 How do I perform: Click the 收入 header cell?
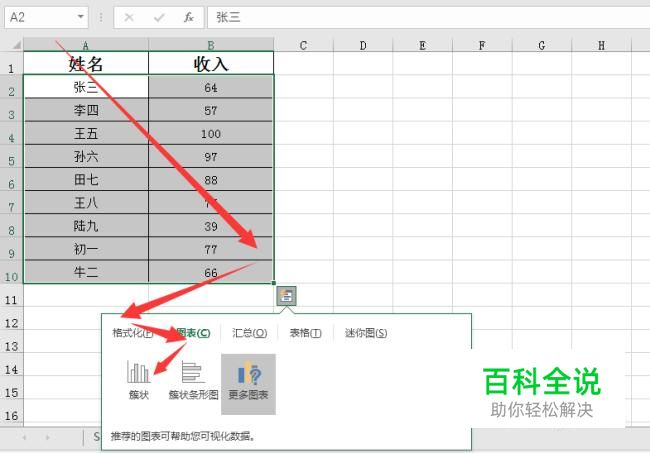pyautogui.click(x=211, y=63)
